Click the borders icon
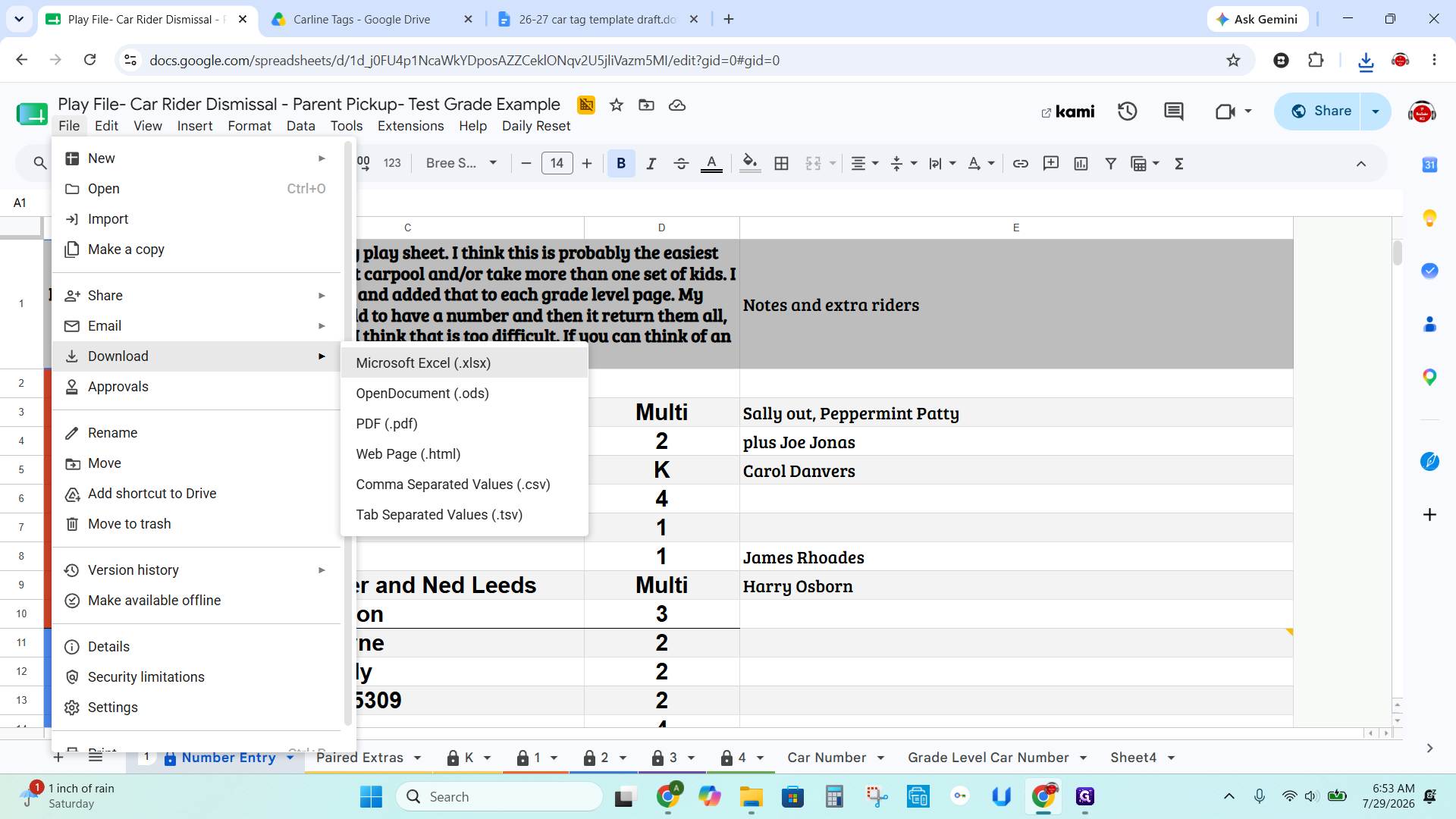Viewport: 1456px width, 819px height. click(781, 163)
